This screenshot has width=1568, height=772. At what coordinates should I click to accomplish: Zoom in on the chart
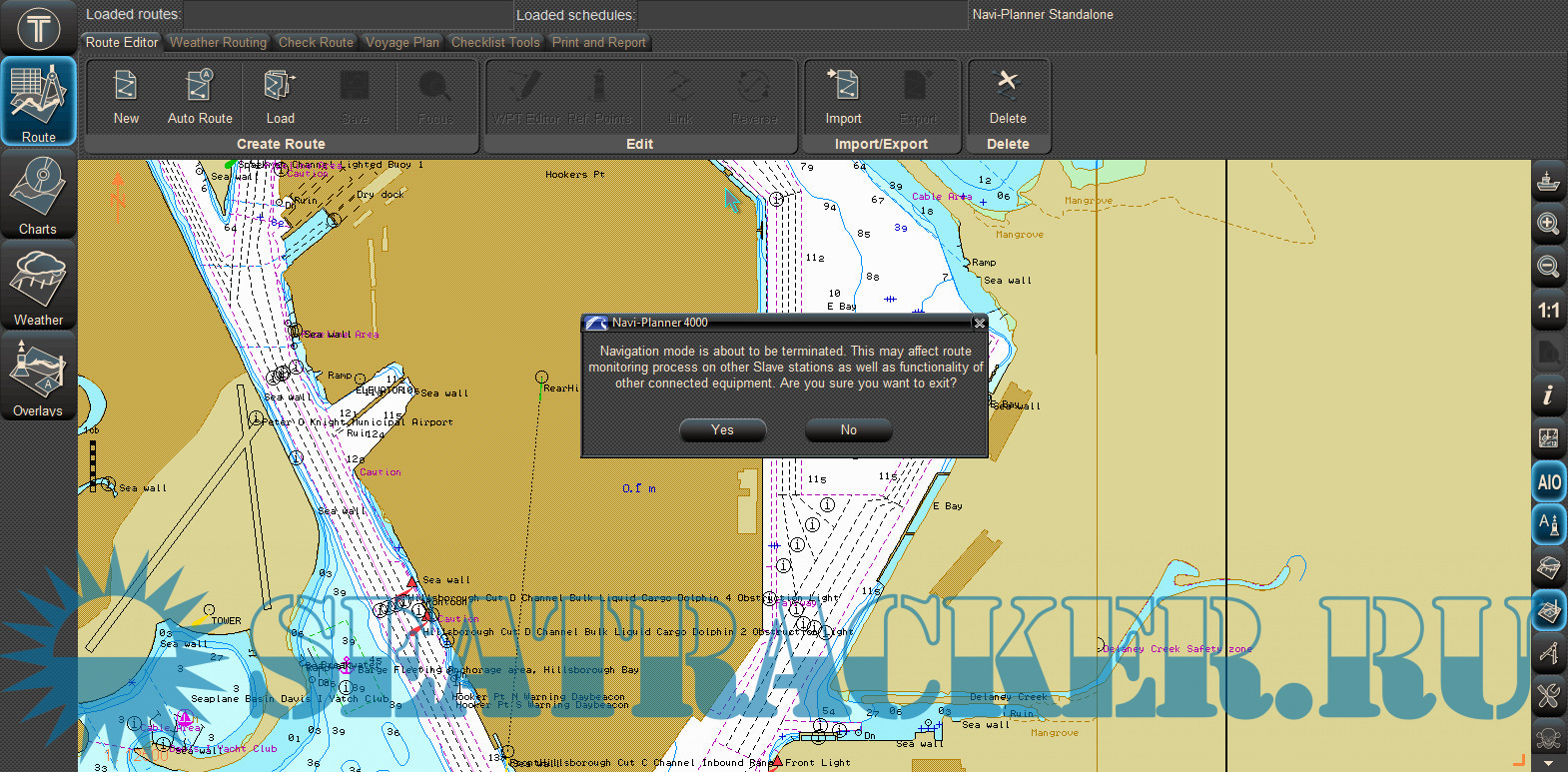point(1548,224)
